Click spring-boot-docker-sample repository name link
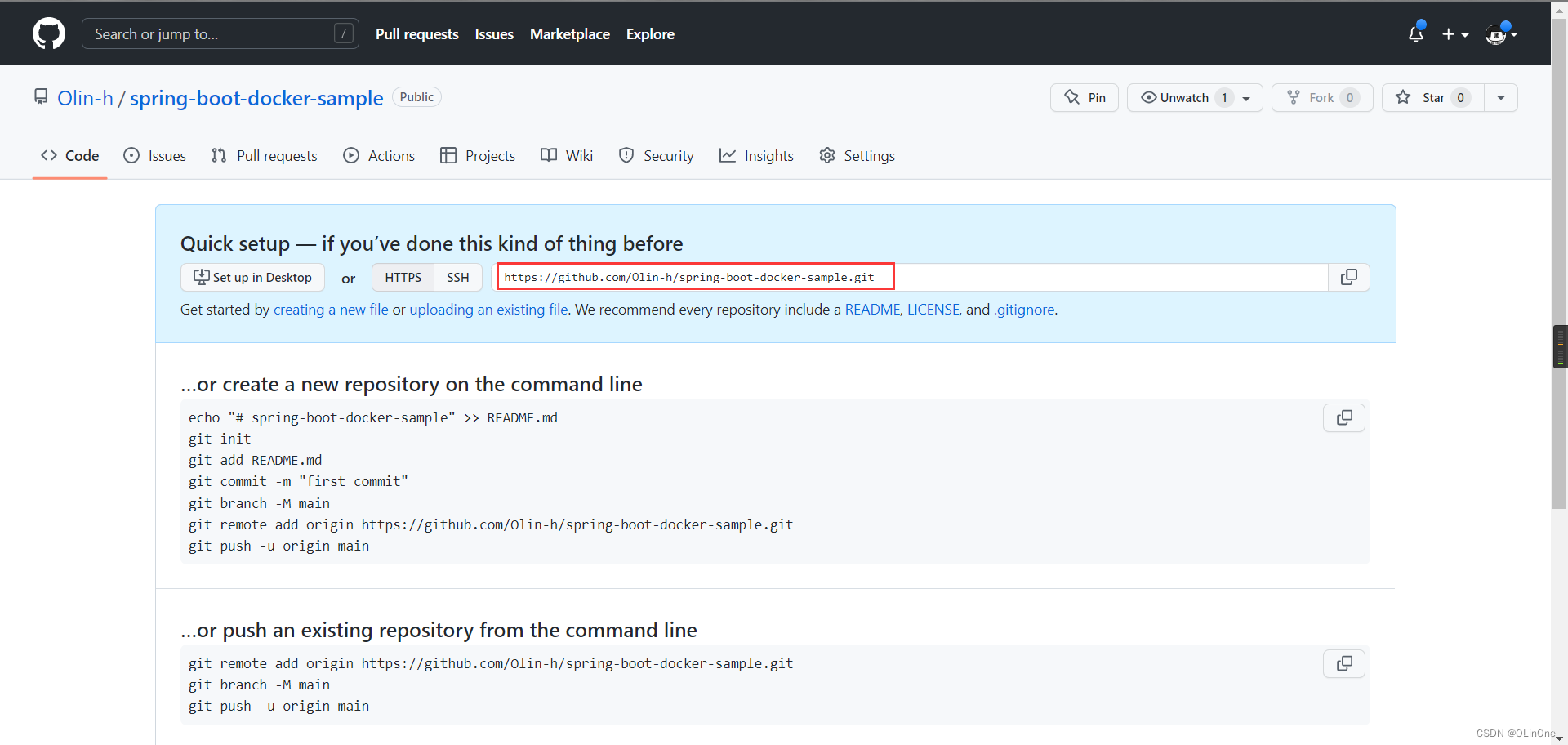 (x=256, y=98)
